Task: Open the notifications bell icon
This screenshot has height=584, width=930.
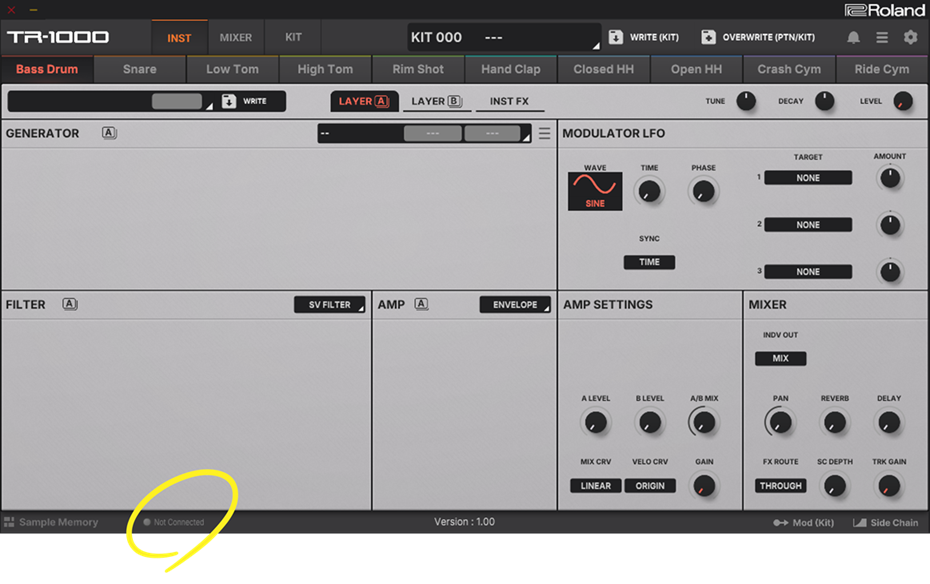Action: click(853, 37)
